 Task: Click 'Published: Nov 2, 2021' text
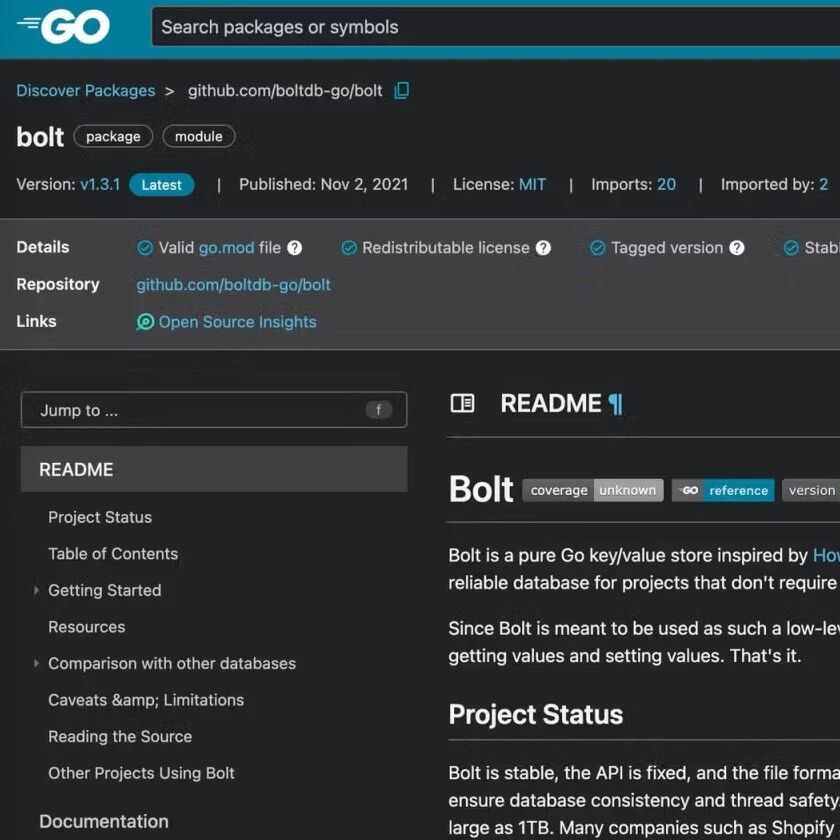click(323, 184)
